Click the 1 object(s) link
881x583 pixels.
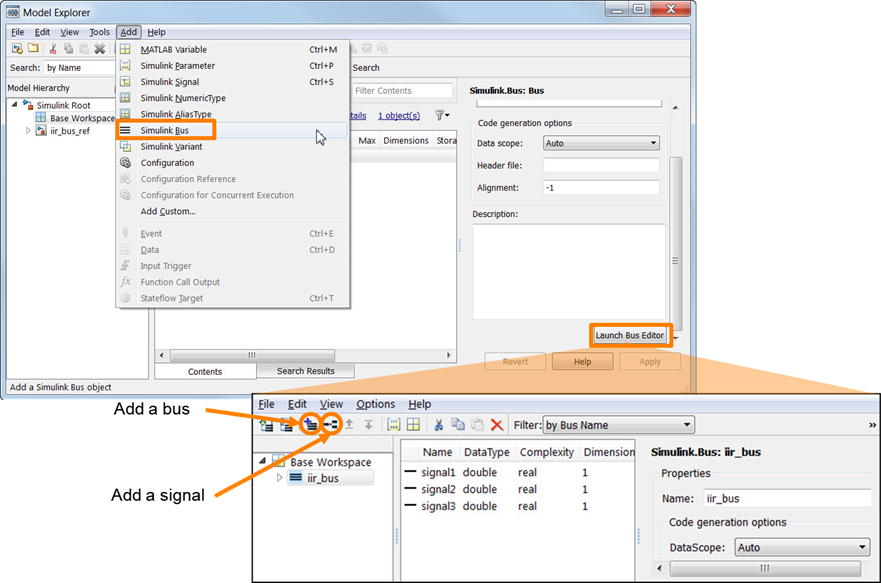click(x=399, y=115)
